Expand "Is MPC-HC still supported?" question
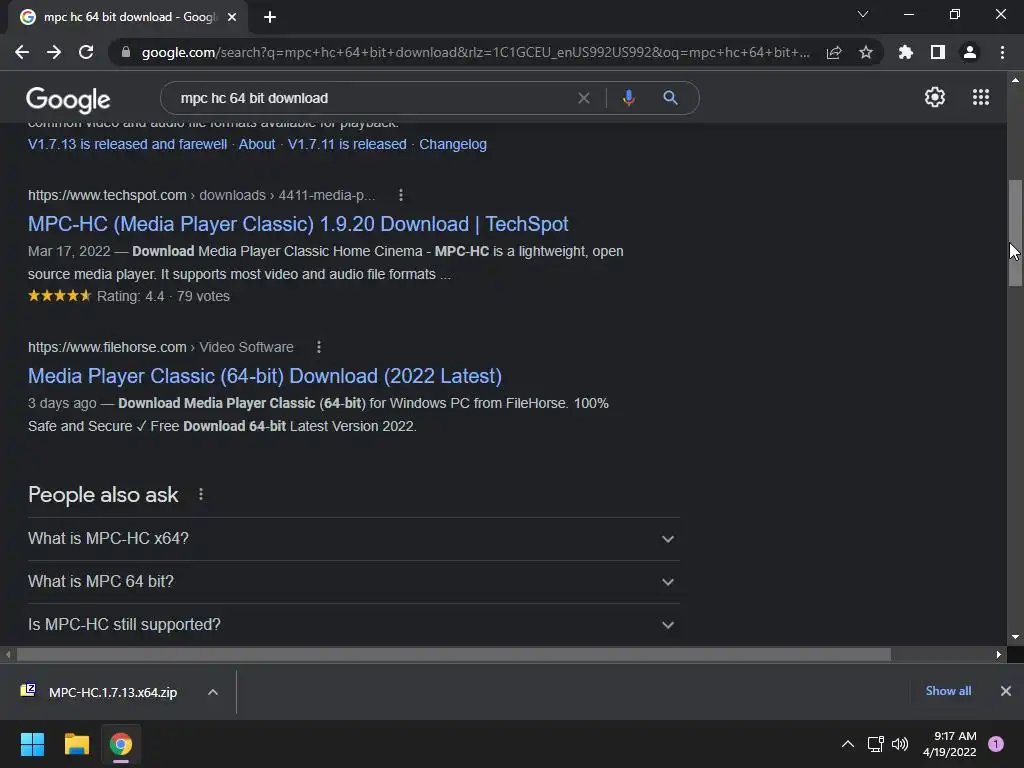 353,625
